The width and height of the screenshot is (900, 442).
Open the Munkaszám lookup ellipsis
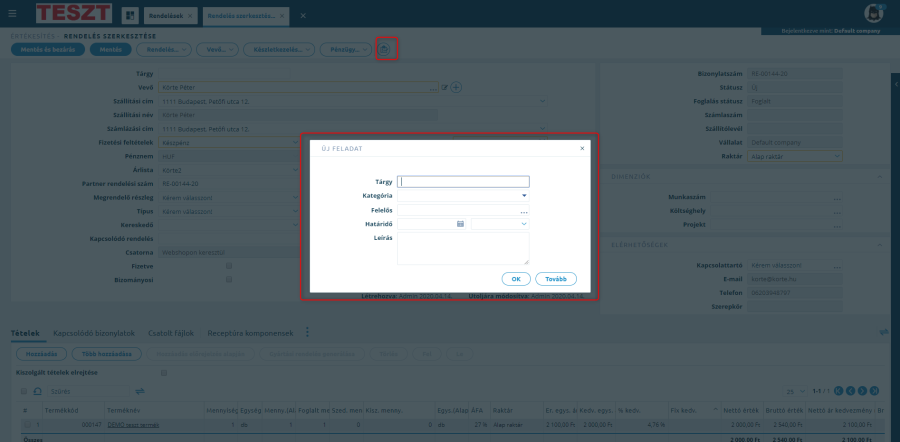(837, 197)
